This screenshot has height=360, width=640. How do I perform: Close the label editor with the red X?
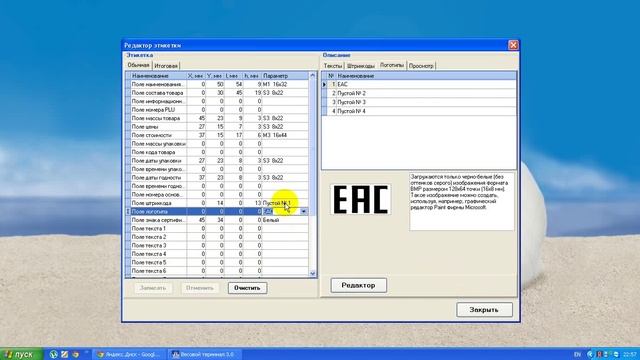point(513,45)
